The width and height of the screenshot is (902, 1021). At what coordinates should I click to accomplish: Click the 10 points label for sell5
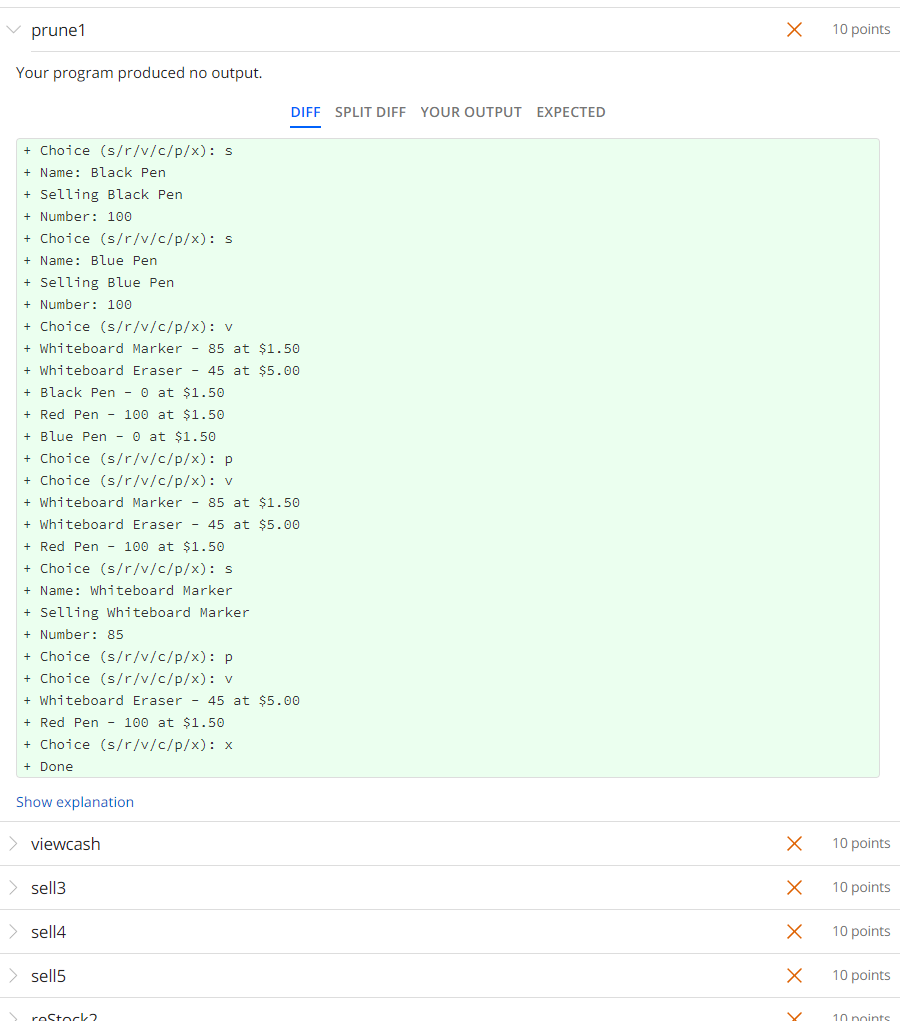pos(861,975)
